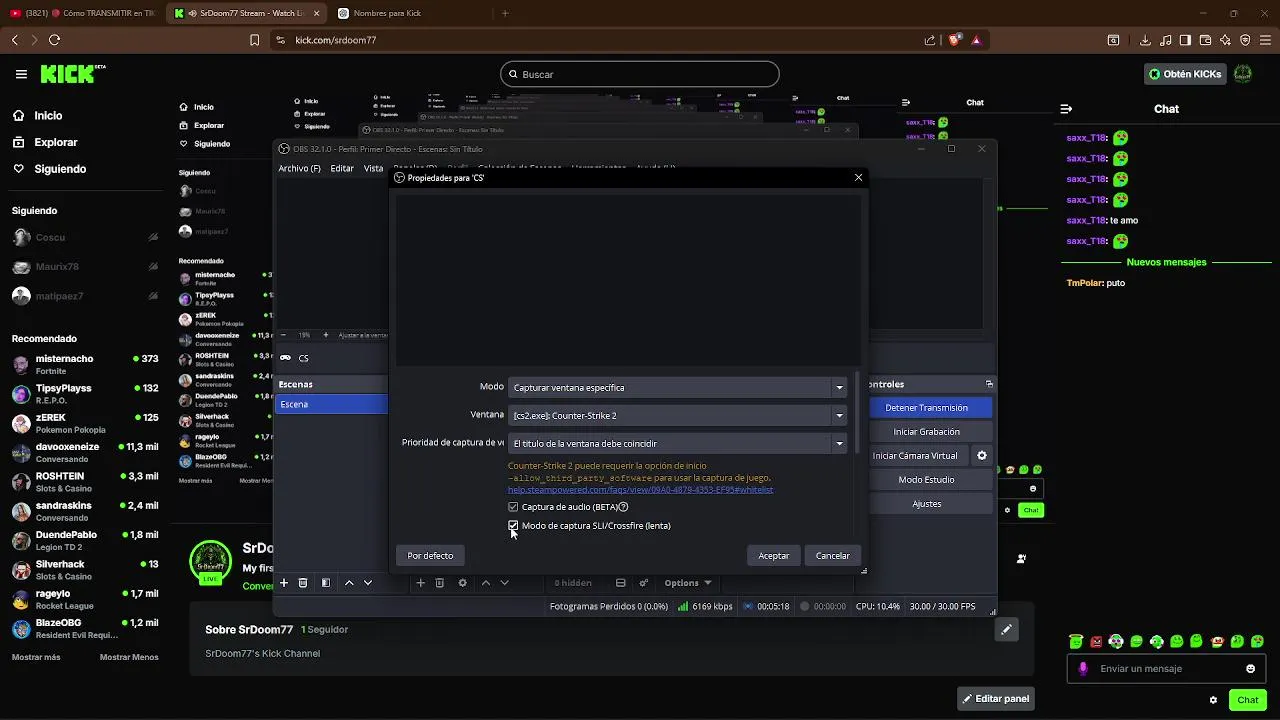Screen dimensions: 1280x720
Task: Click Por defecto button
Action: 430,556
